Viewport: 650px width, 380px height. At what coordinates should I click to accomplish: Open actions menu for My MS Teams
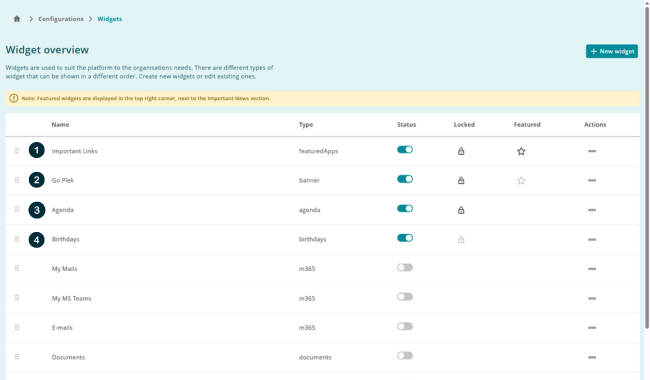pyautogui.click(x=592, y=298)
